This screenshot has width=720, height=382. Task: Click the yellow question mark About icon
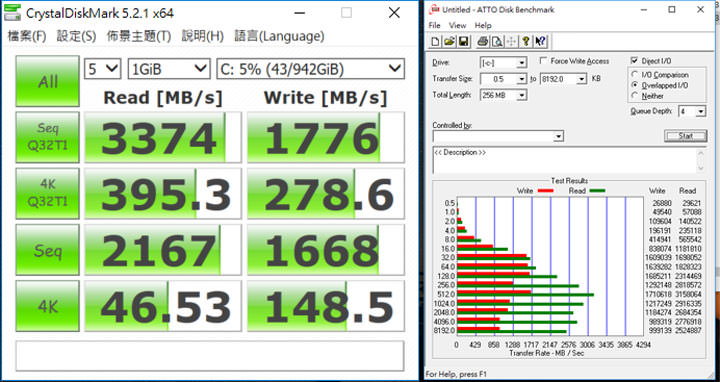coord(526,42)
